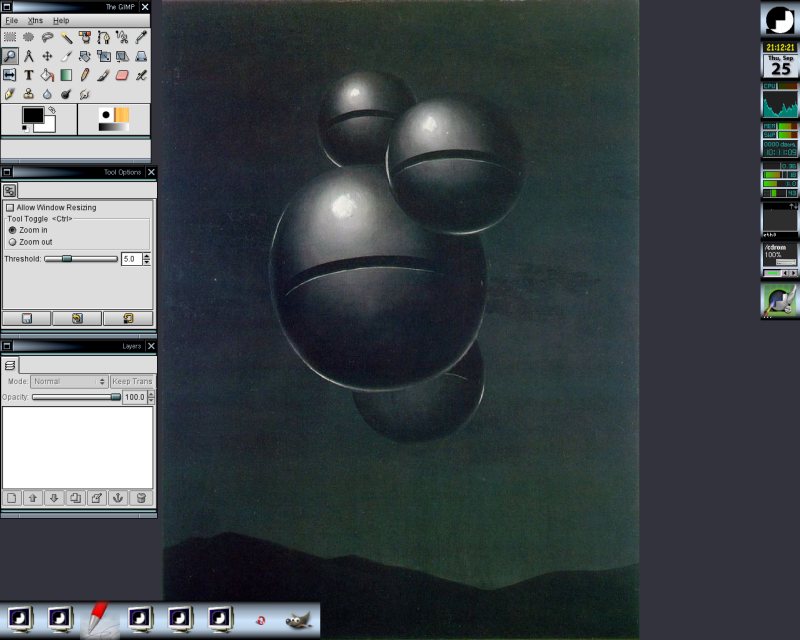
Task: Select the Eraser tool
Action: pos(122,75)
